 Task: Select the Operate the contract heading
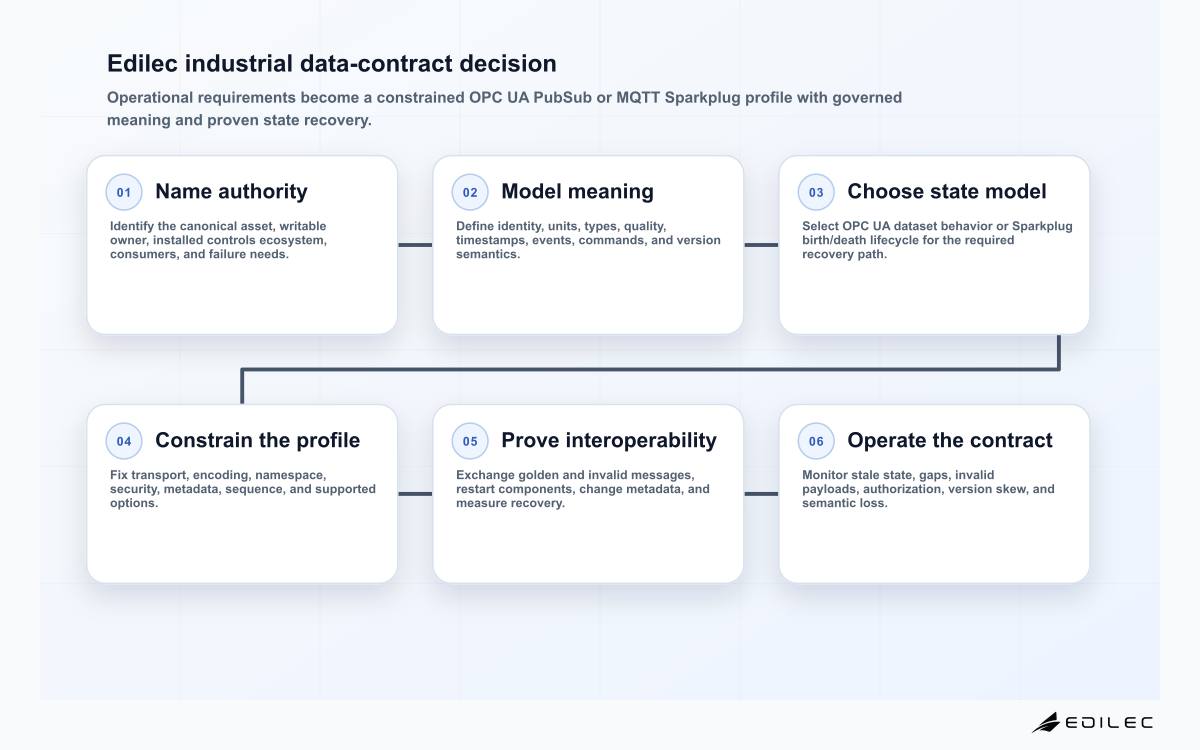click(950, 440)
